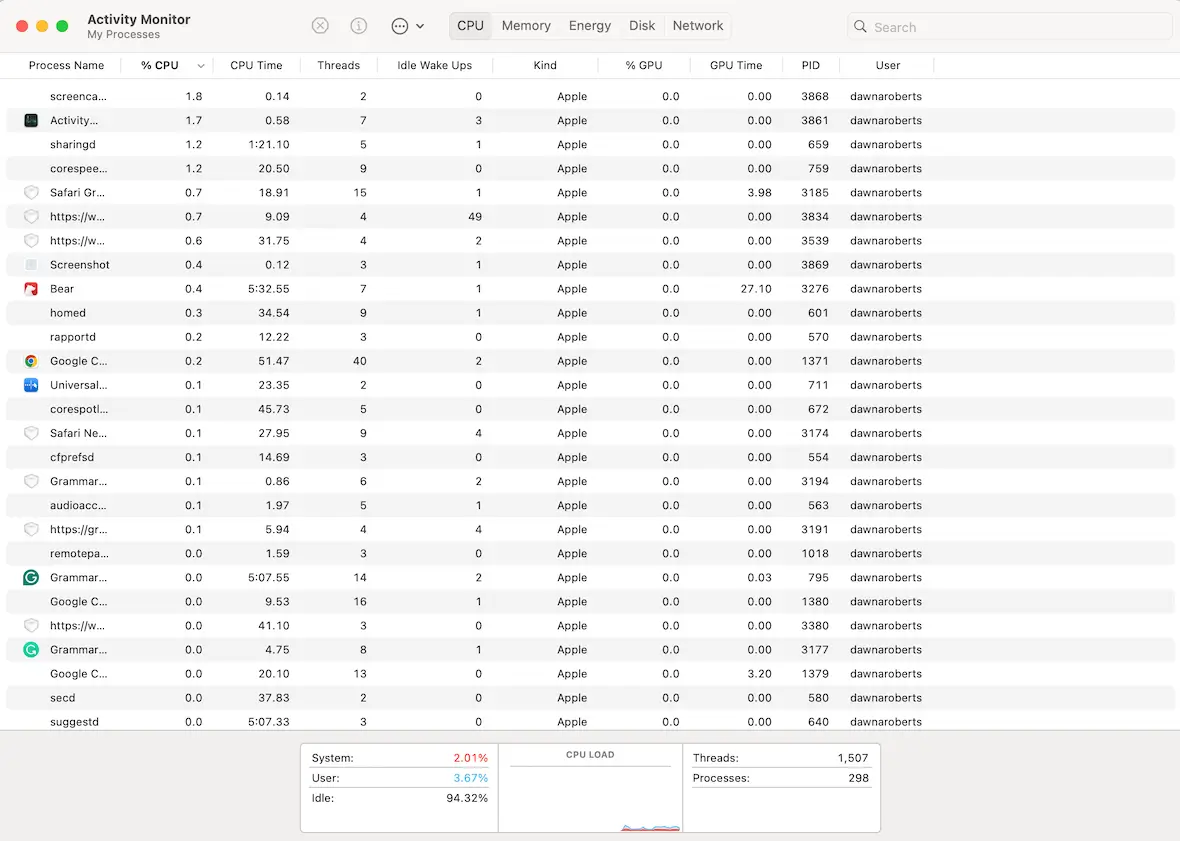Click shield icon of PID 3380 row

[x=31, y=626]
